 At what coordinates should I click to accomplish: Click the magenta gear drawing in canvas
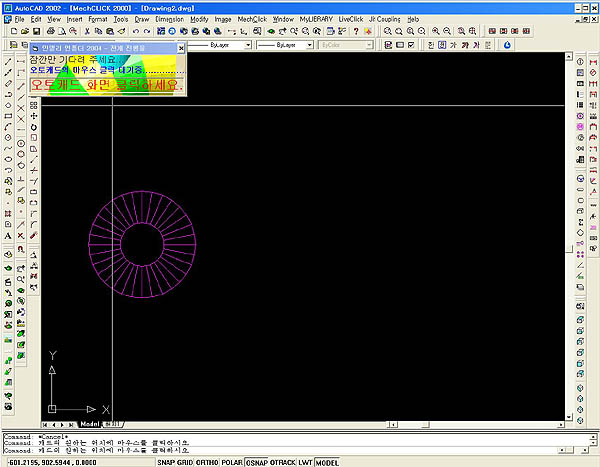point(142,244)
